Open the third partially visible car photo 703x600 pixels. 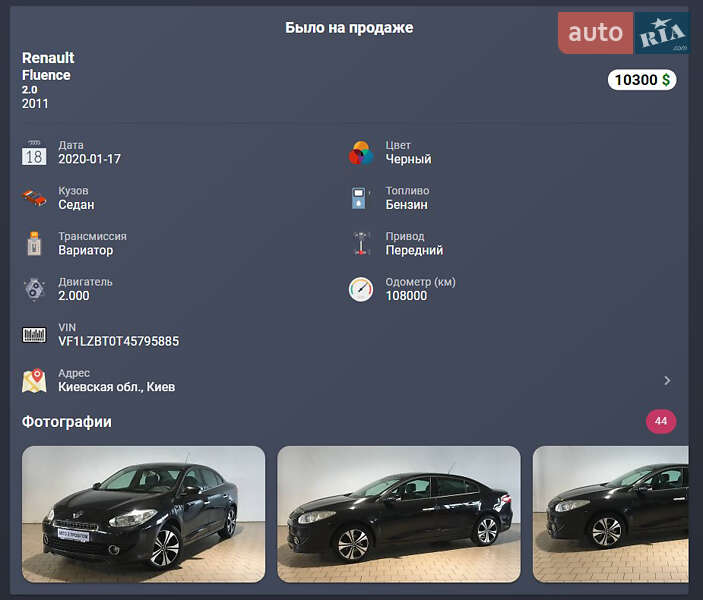611,514
